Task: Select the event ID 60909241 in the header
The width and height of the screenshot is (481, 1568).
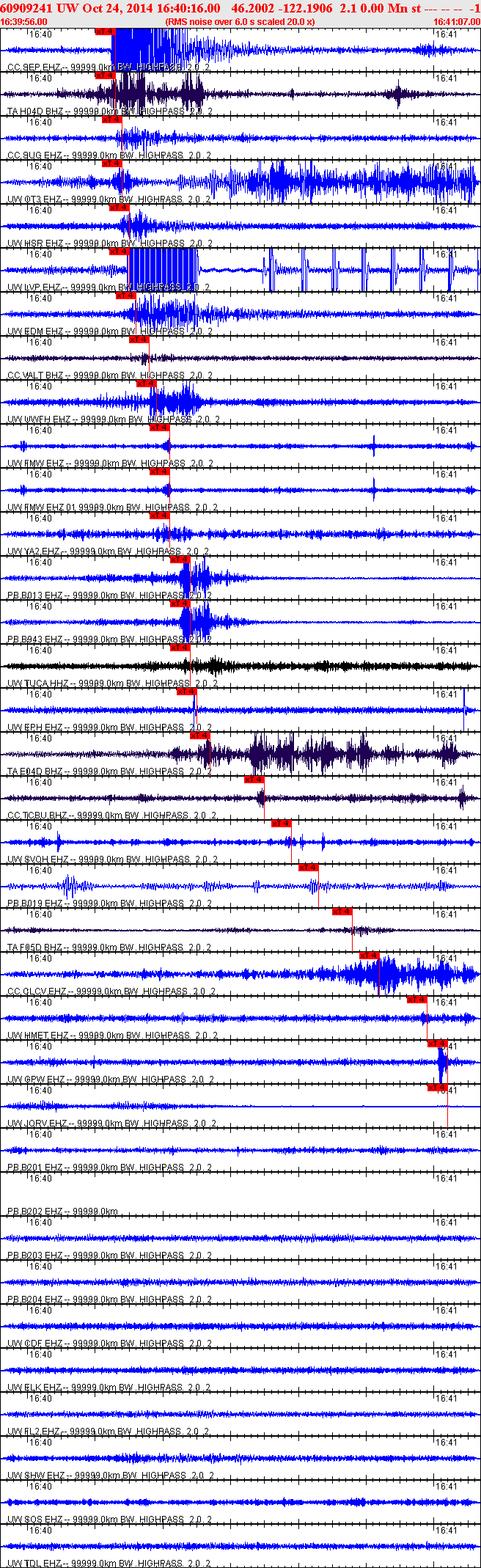Action: click(x=26, y=9)
